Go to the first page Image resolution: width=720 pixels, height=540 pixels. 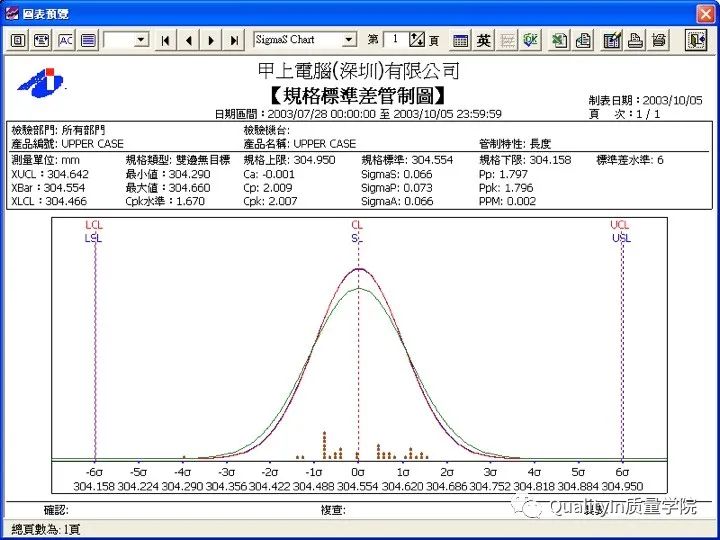pos(166,40)
